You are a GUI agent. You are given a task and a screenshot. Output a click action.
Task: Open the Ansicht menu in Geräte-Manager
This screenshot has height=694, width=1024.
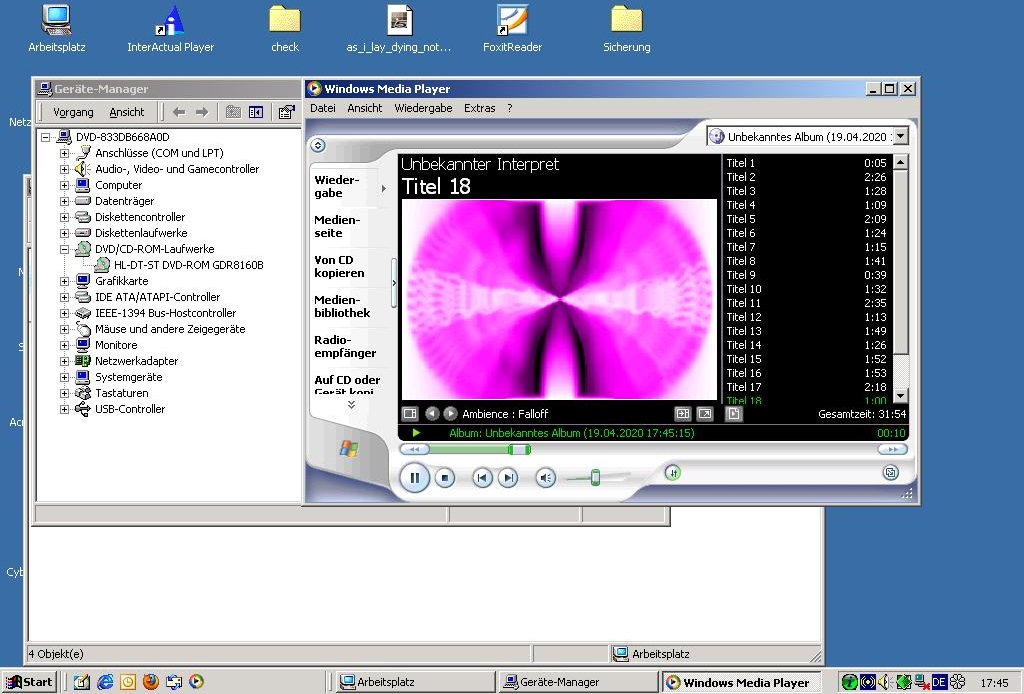point(127,112)
